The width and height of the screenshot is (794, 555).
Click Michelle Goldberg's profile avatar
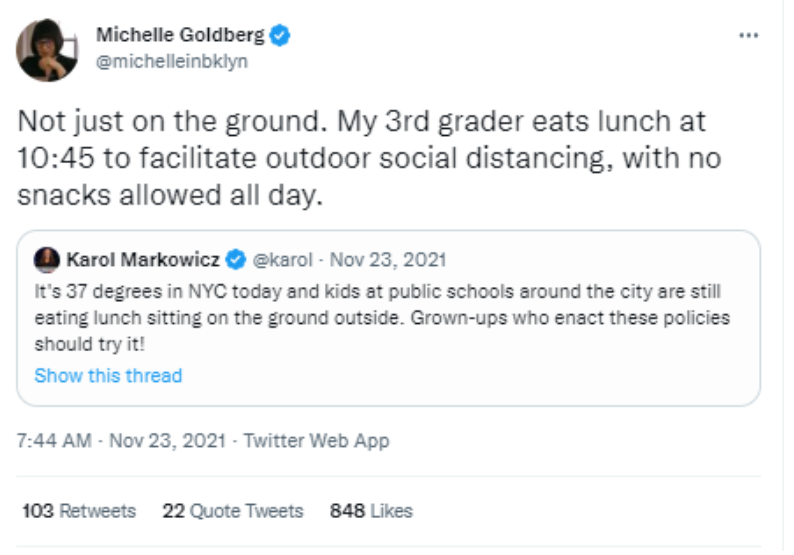point(47,49)
